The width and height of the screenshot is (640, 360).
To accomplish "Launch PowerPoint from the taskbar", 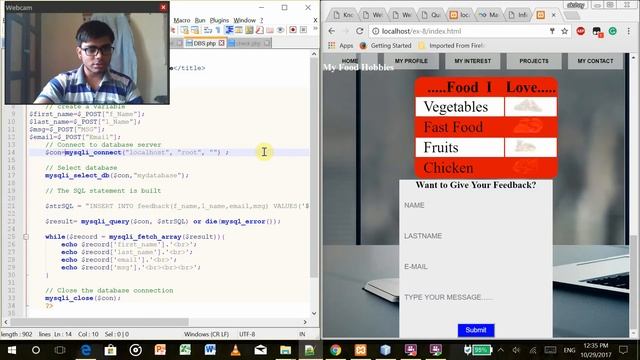I will pyautogui.click(x=160, y=350).
